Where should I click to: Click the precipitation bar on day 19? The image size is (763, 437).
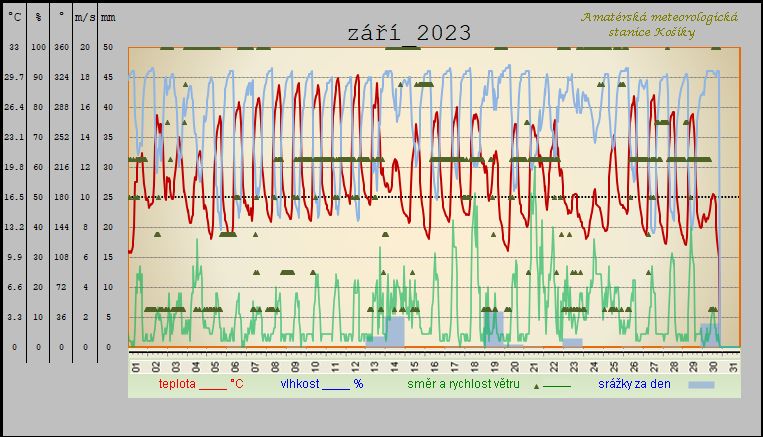coord(493,329)
